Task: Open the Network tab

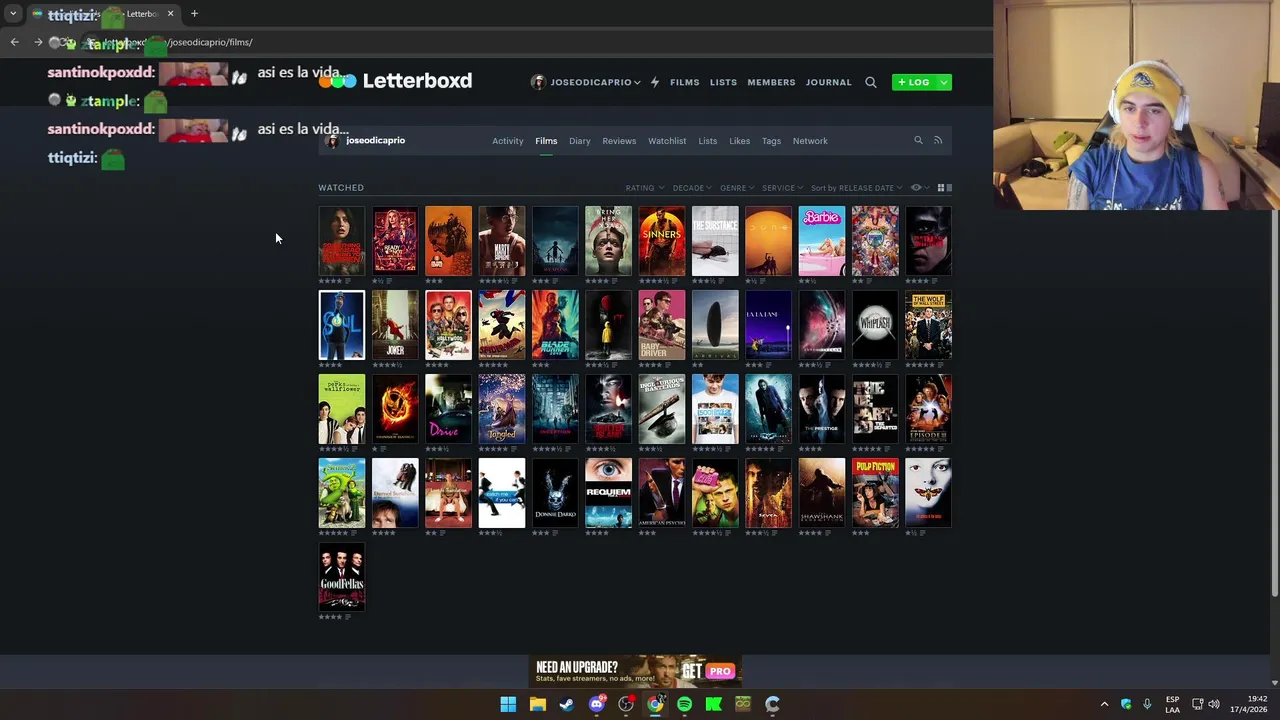Action: 810,141
